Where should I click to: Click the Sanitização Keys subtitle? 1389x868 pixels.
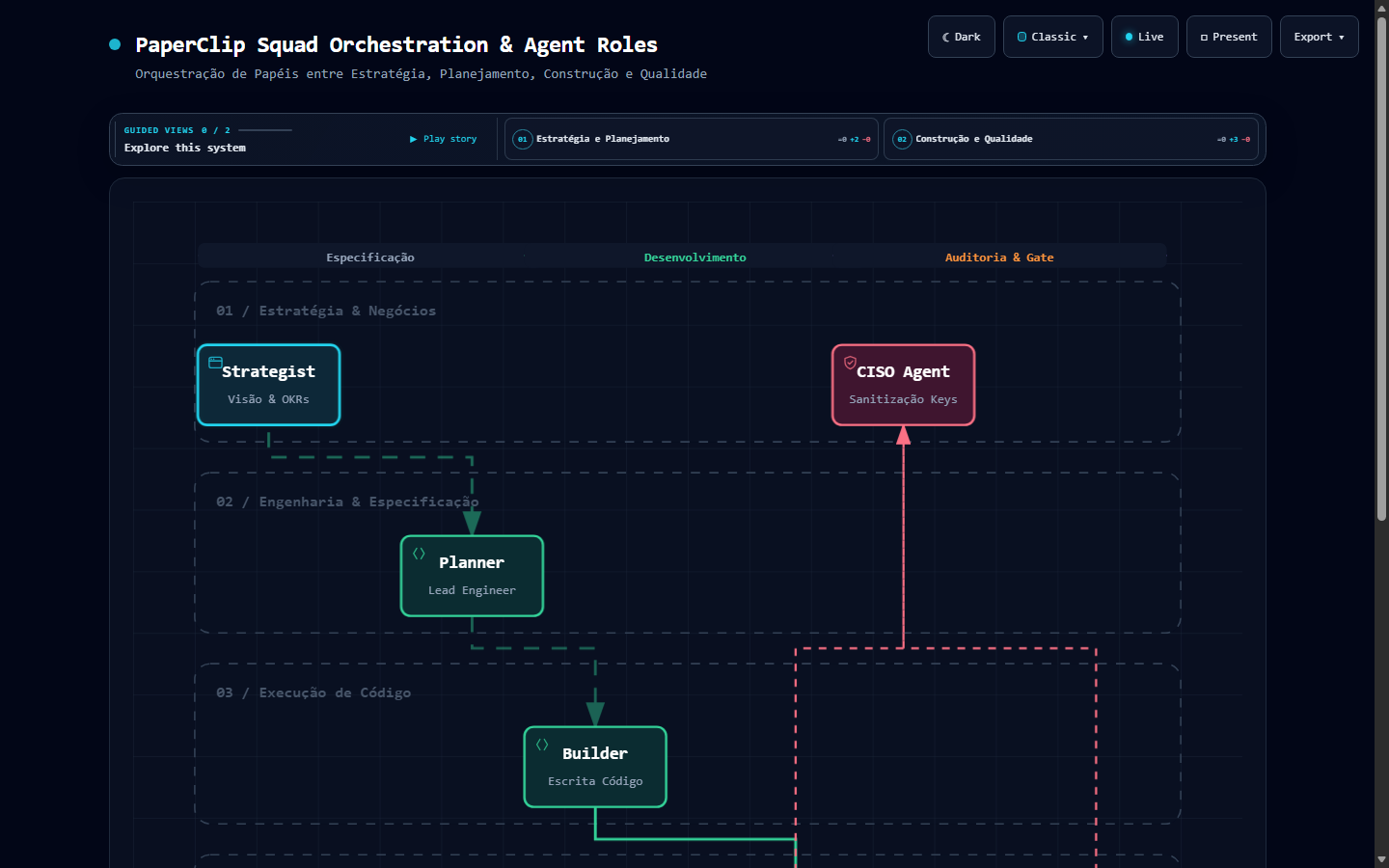(x=903, y=399)
